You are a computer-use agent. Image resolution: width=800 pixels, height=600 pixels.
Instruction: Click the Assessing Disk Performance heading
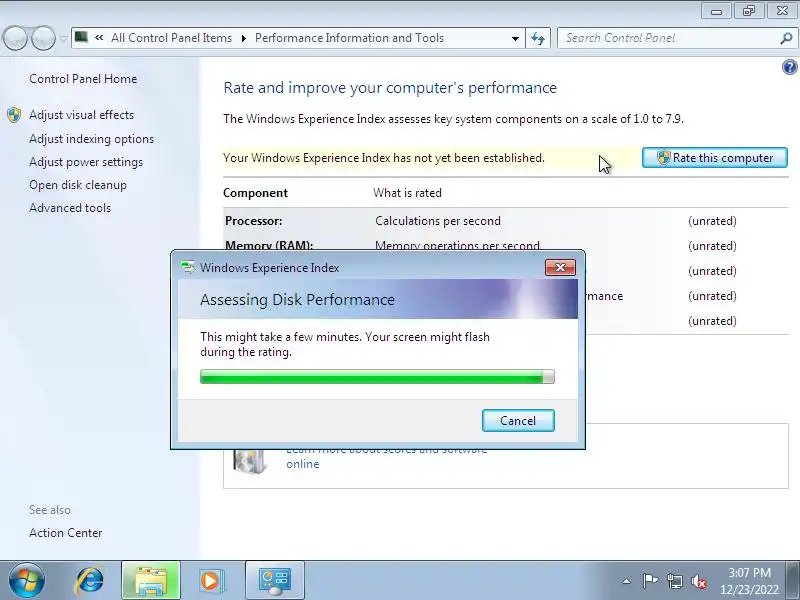pos(297,299)
